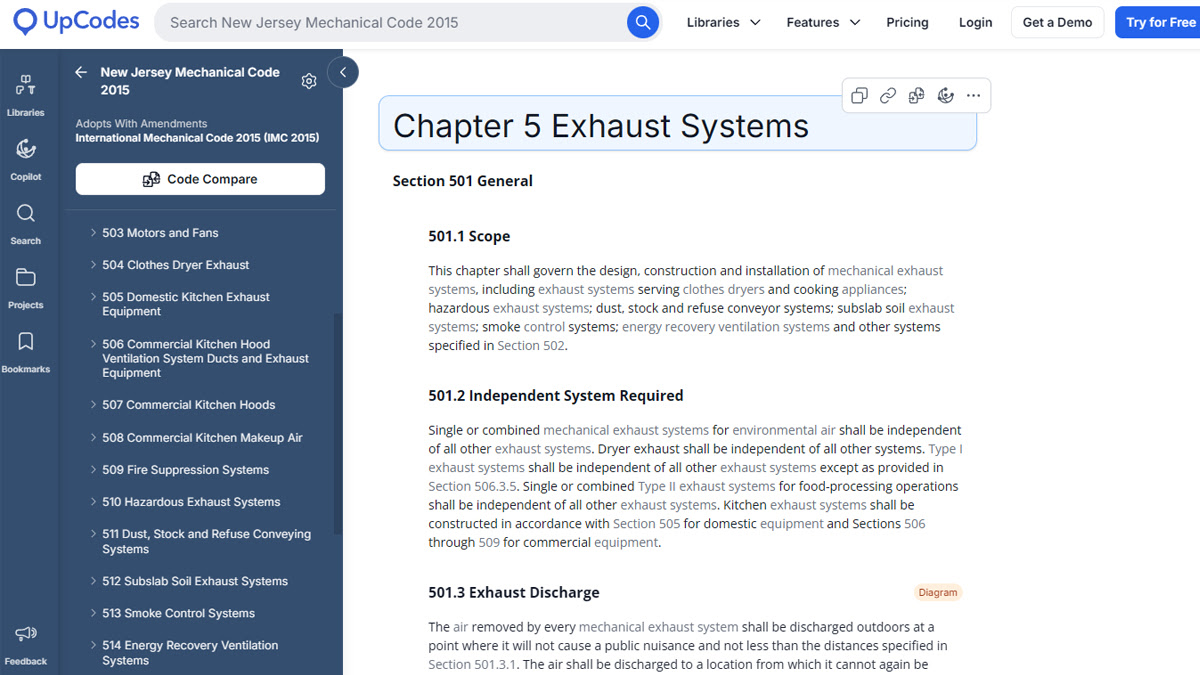Click the 501.2 Independent System Required heading
This screenshot has height=675, width=1200.
[556, 396]
